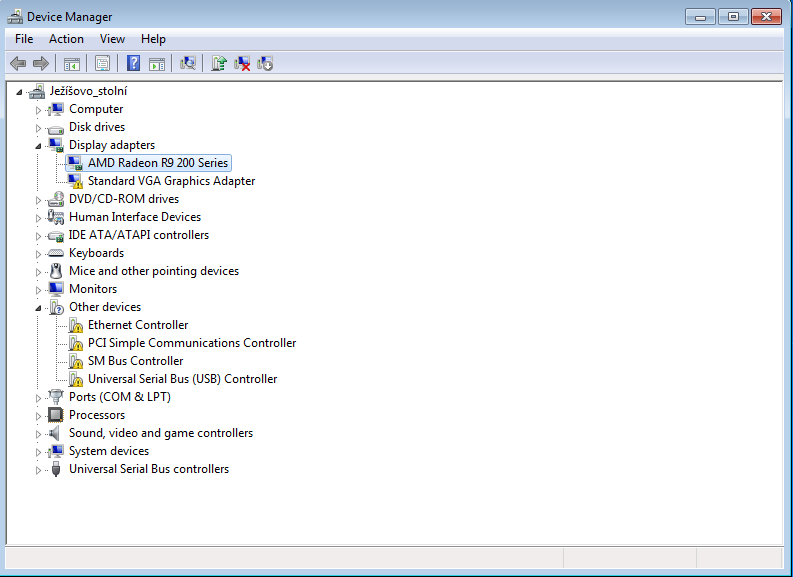Open the Action menu

(x=66, y=39)
